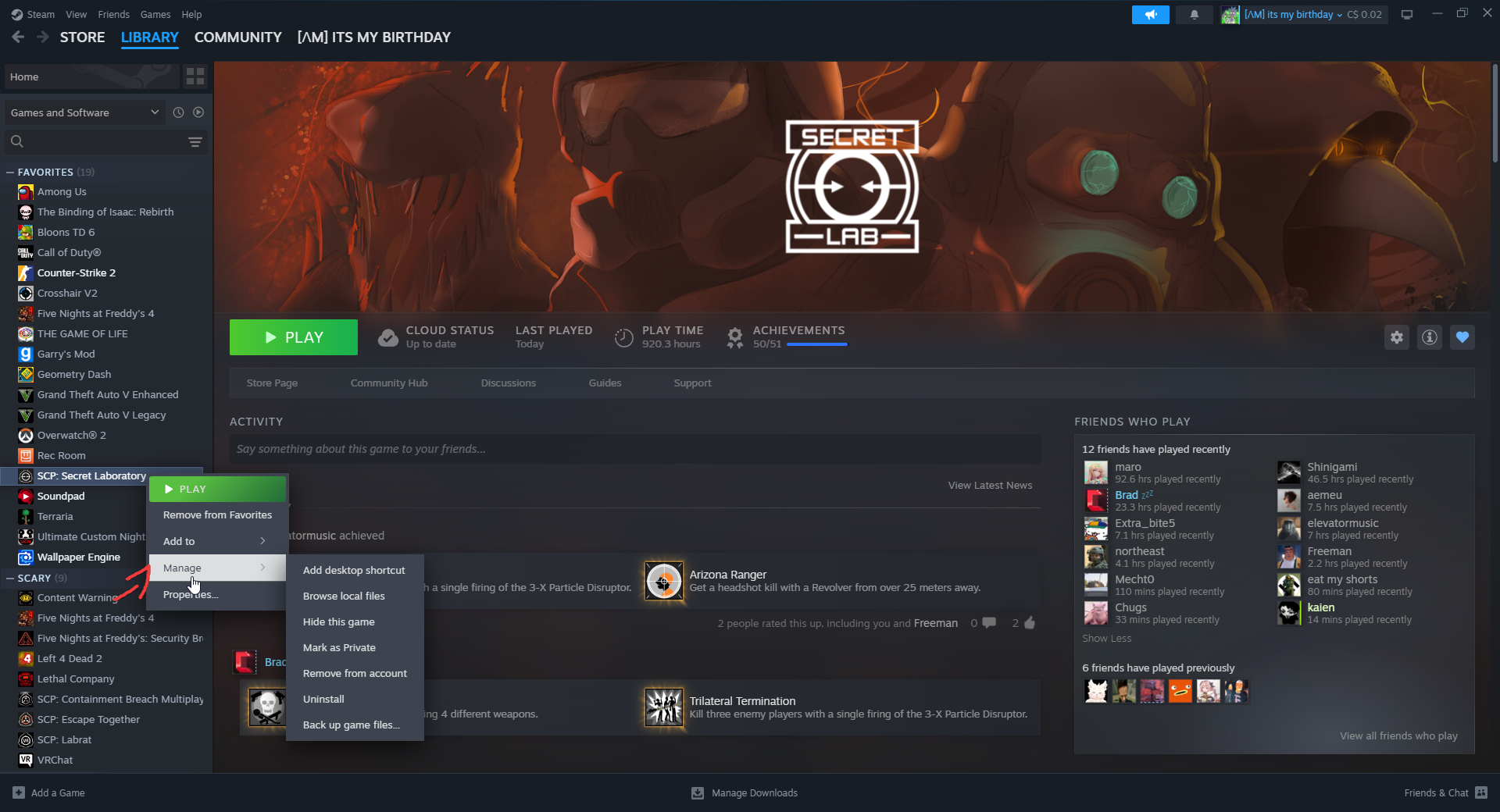Collapse the FAVORITES collection

click(10, 172)
